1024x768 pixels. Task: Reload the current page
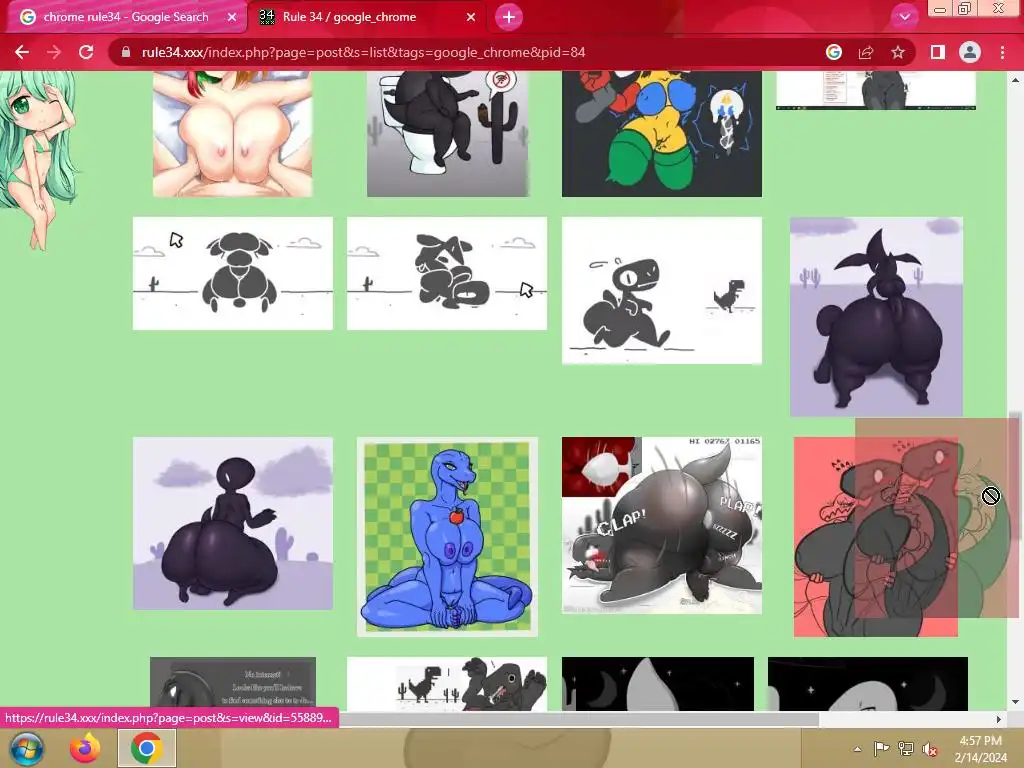[86, 52]
